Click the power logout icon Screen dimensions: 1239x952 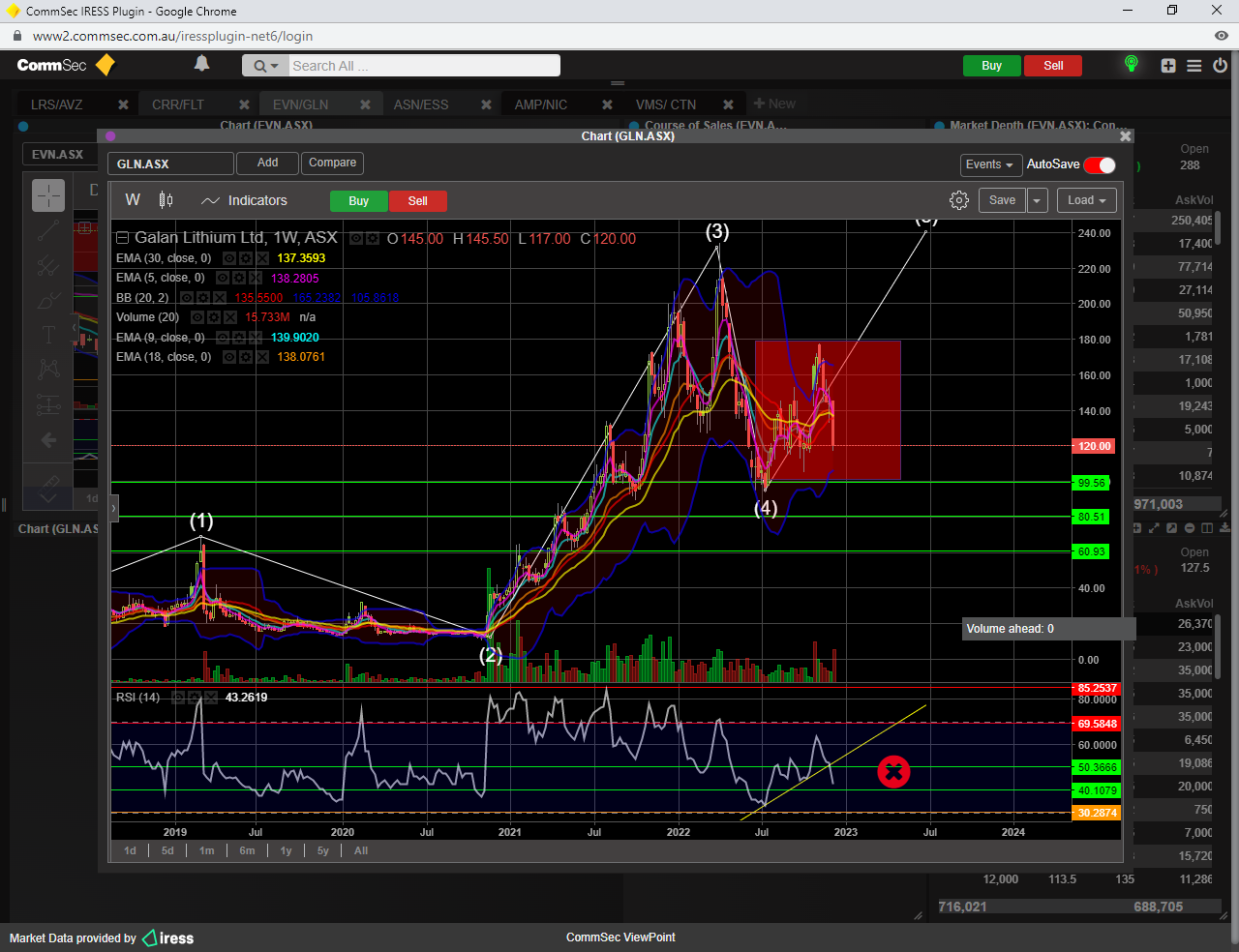(1220, 66)
